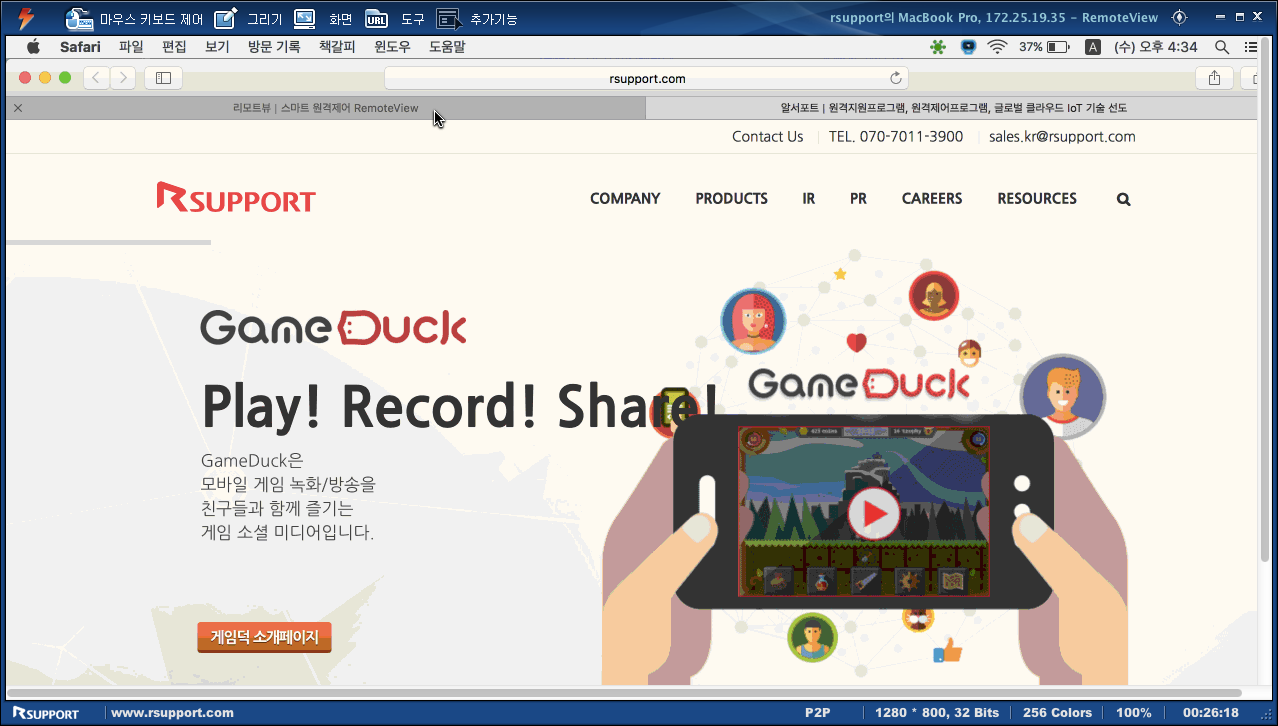The height and width of the screenshot is (726, 1278).
Task: Click the sales.kr@rsupport.com email link
Action: click(x=1062, y=137)
